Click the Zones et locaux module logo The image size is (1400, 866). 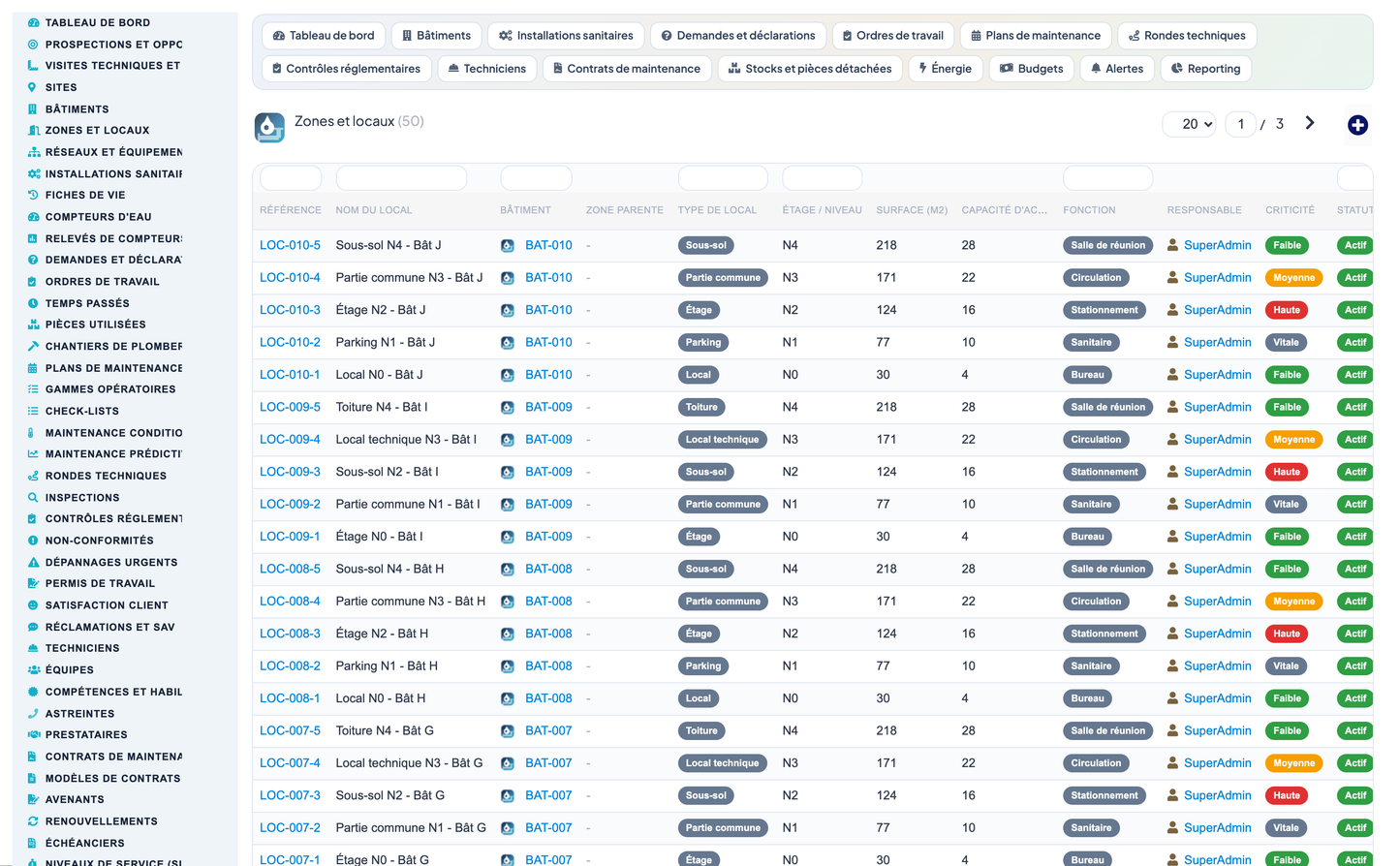tap(269, 127)
